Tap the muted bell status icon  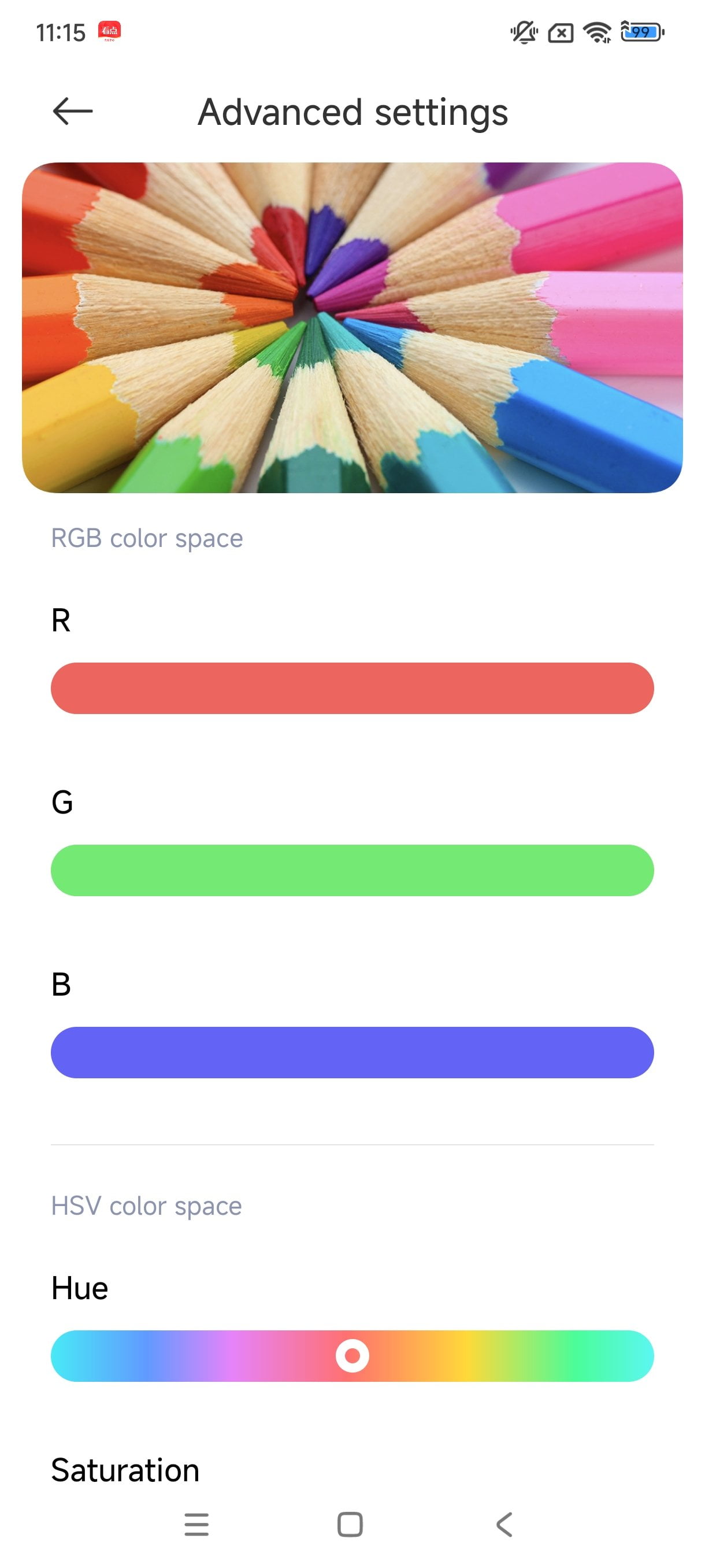pyautogui.click(x=524, y=32)
